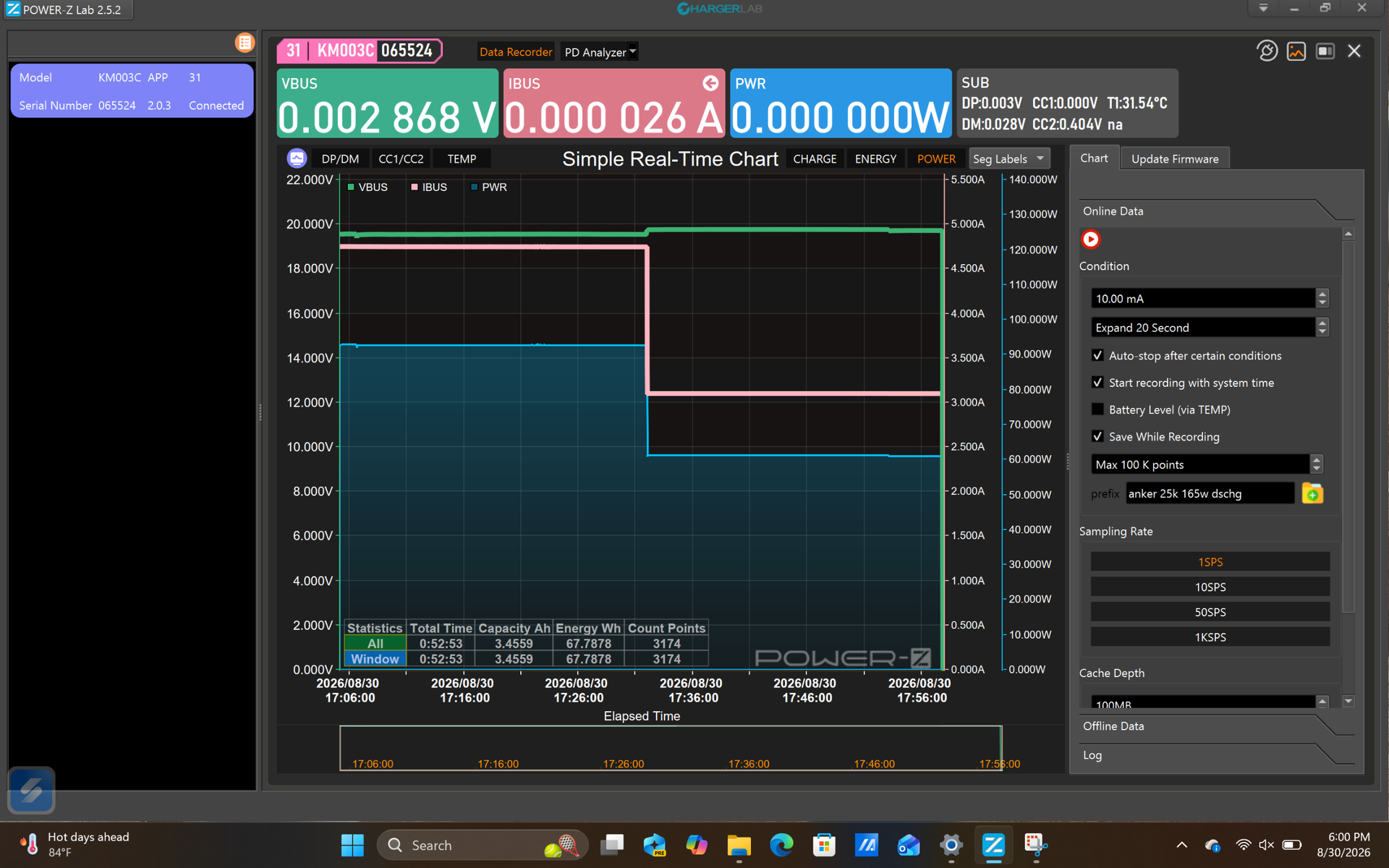Click the prefix filename input field

tap(1210, 493)
